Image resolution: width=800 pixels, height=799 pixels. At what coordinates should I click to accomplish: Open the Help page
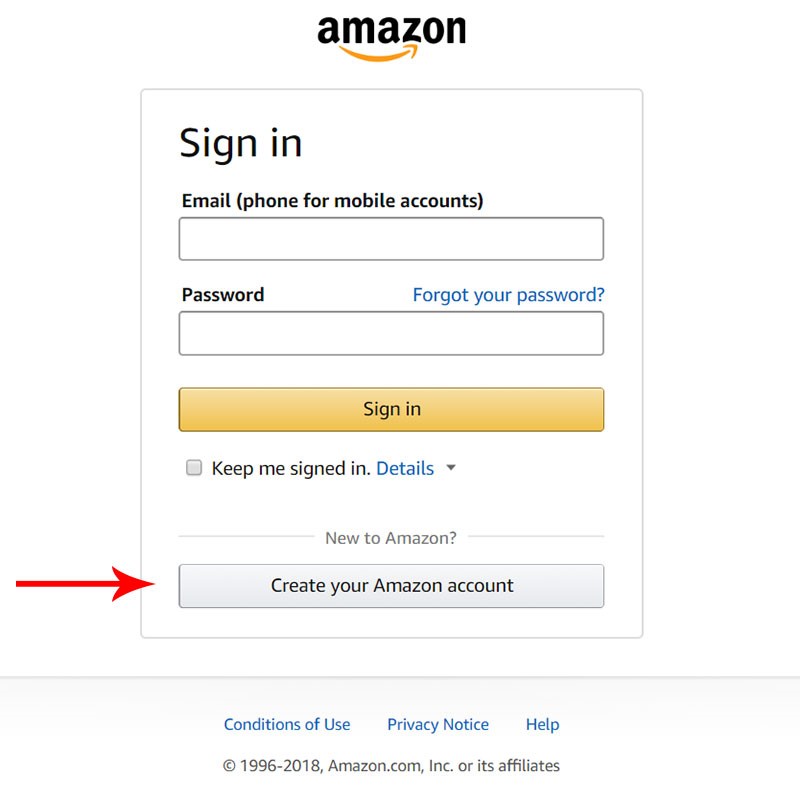tap(542, 724)
